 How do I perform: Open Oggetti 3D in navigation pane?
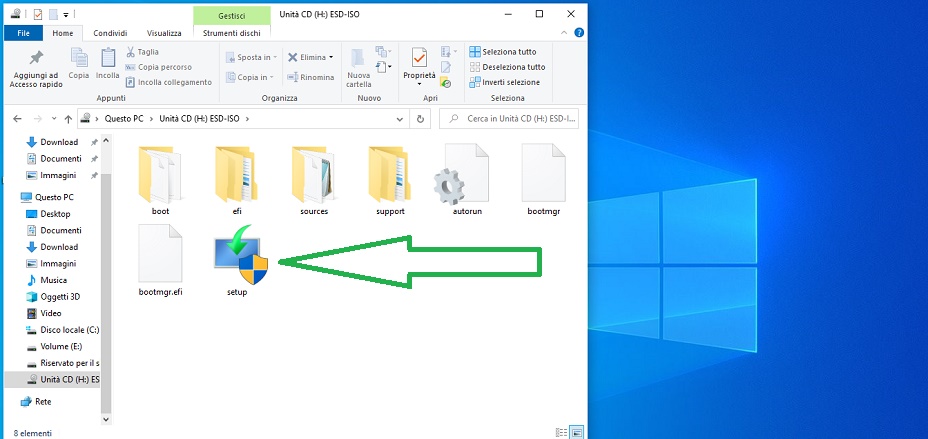pyautogui.click(x=60, y=296)
